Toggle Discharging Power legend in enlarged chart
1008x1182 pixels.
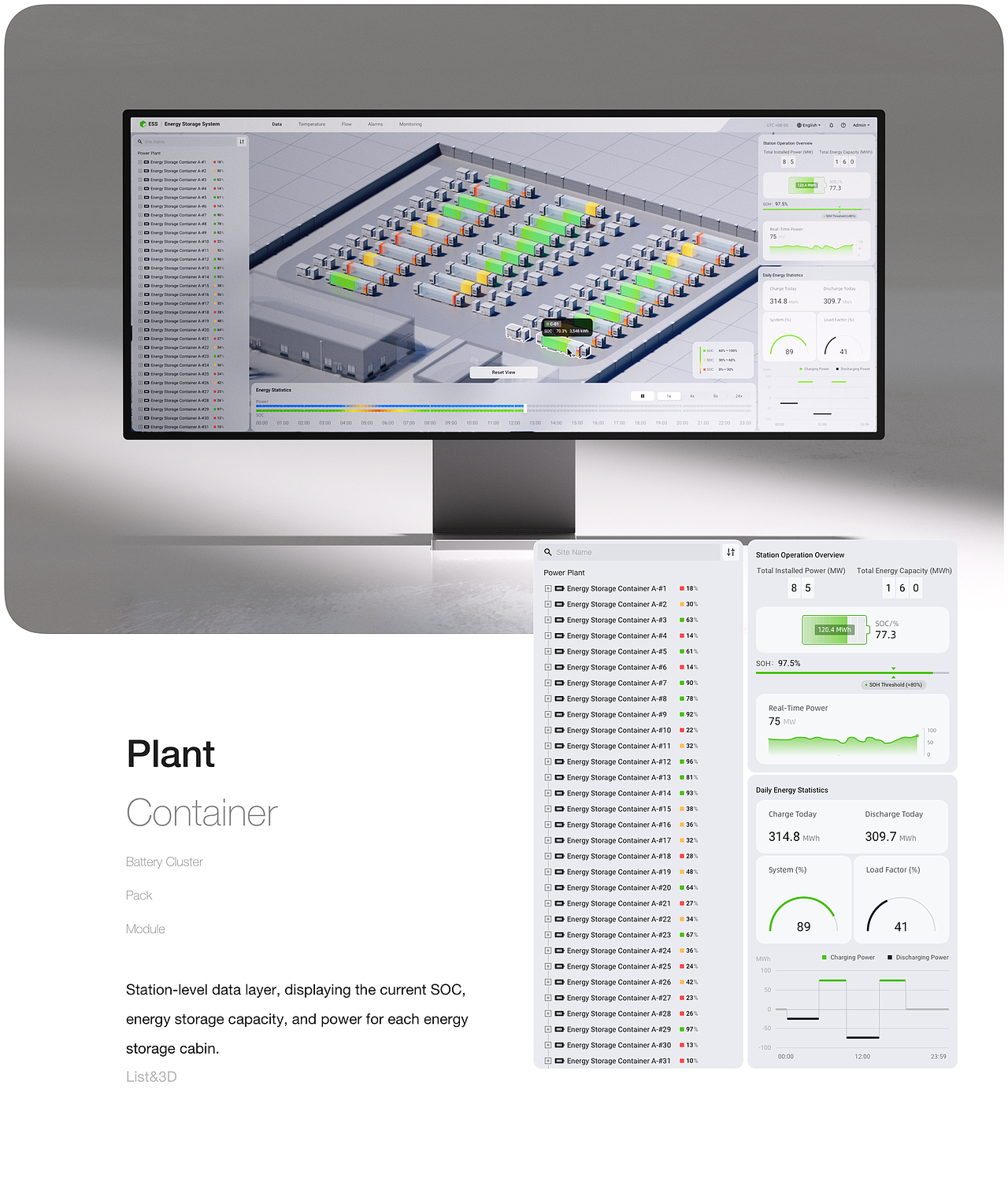coord(918,958)
